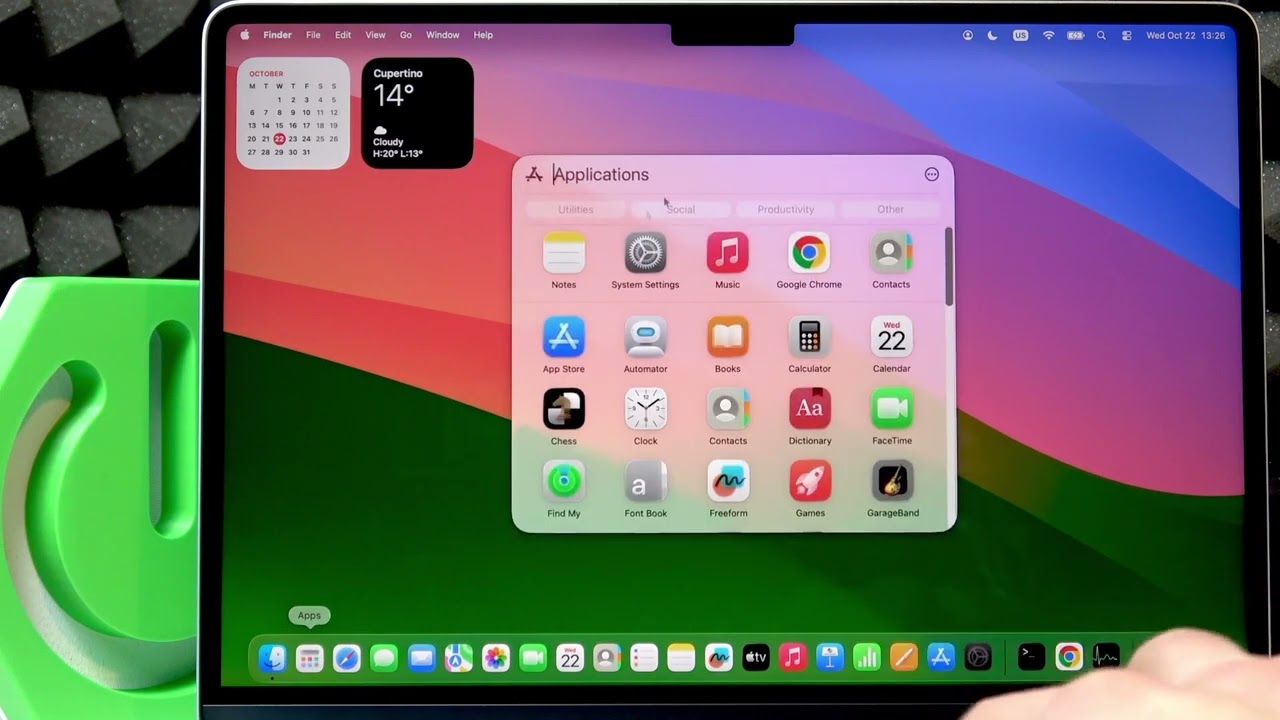Screen dimensions: 1280x720
Task: Select the Productivity category filter
Action: (786, 209)
